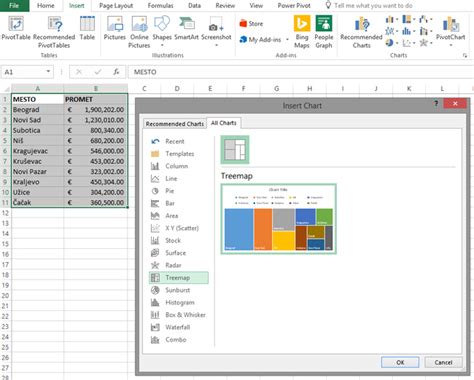Image resolution: width=474 pixels, height=380 pixels.
Task: Open Online Pictures
Action: coord(139,32)
